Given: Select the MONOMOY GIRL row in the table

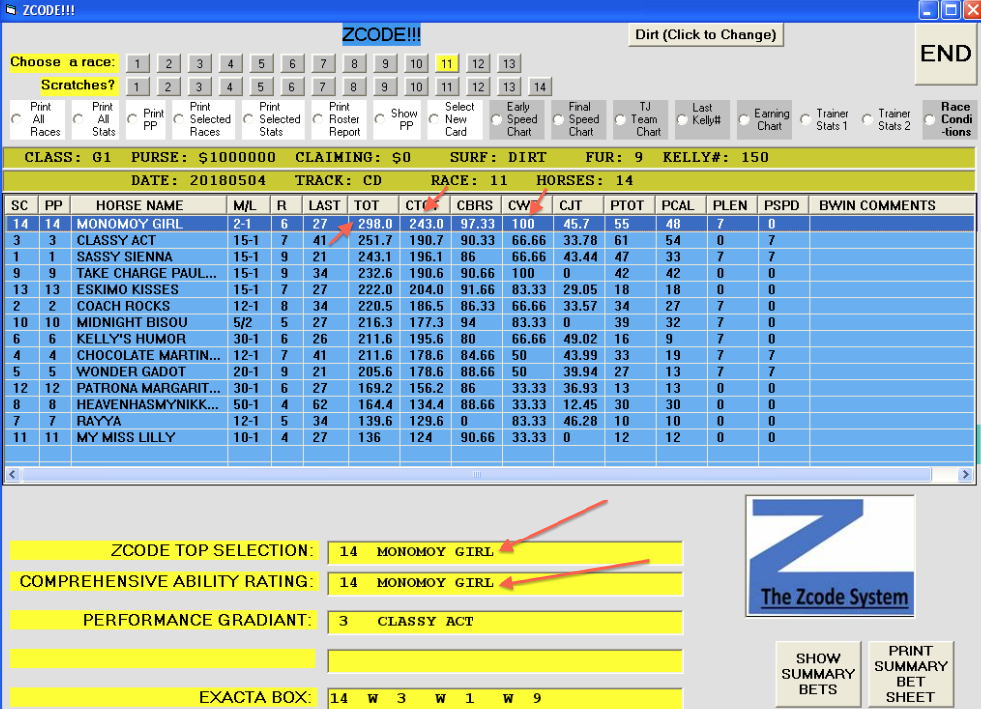Looking at the screenshot, I should [489, 224].
